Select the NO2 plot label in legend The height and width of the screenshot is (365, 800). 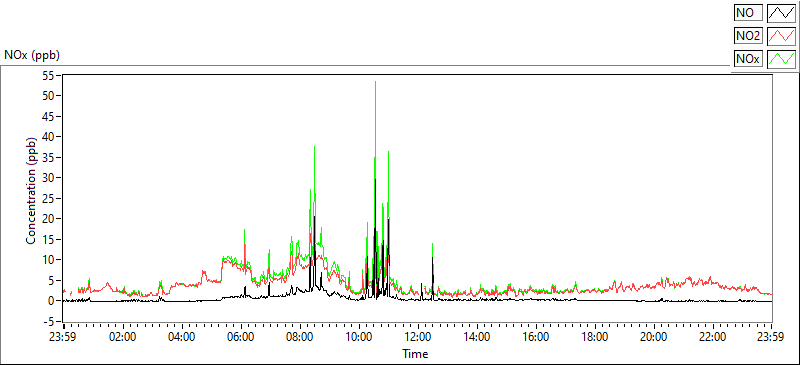click(748, 36)
